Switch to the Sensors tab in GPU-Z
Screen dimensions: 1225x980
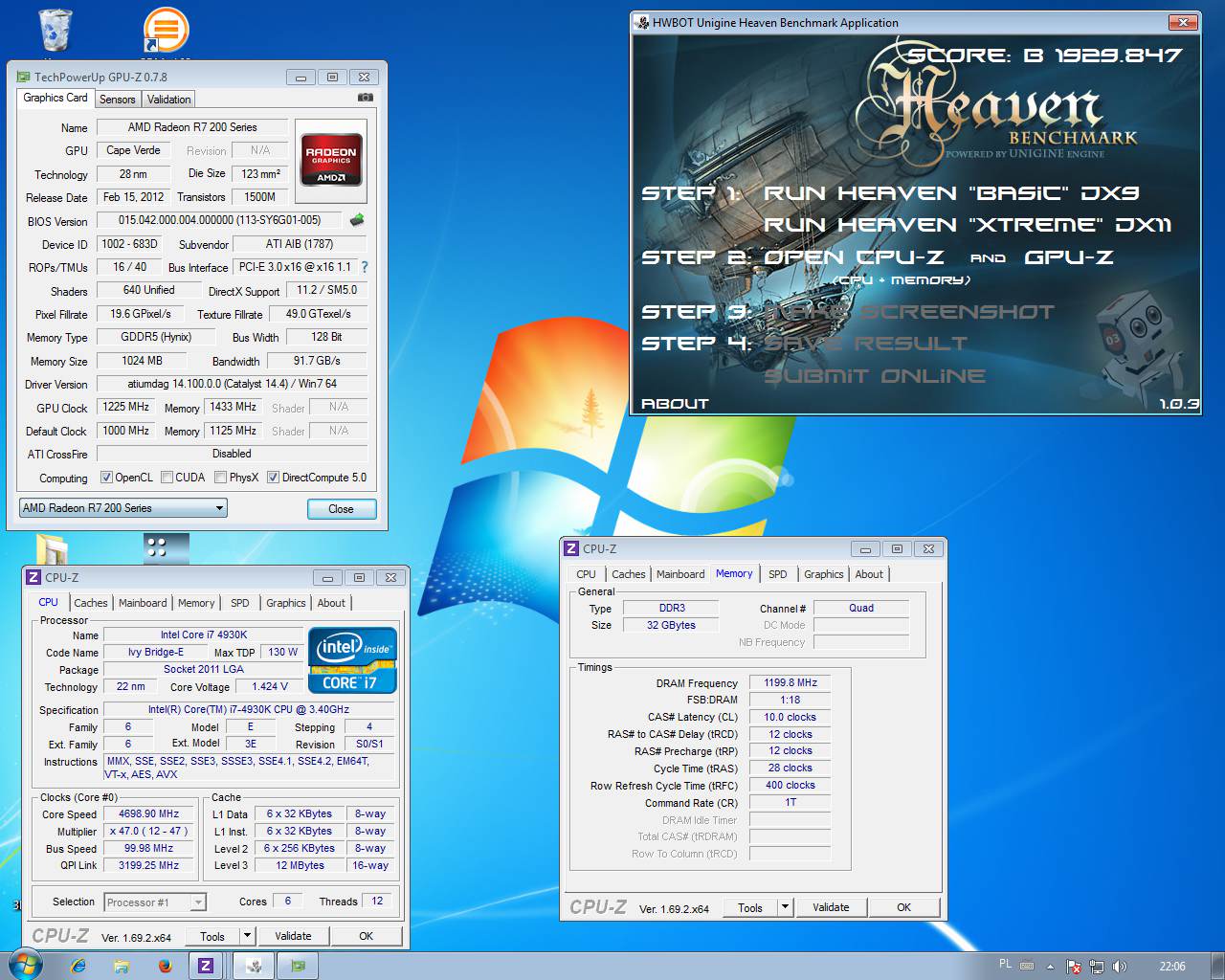tap(118, 100)
